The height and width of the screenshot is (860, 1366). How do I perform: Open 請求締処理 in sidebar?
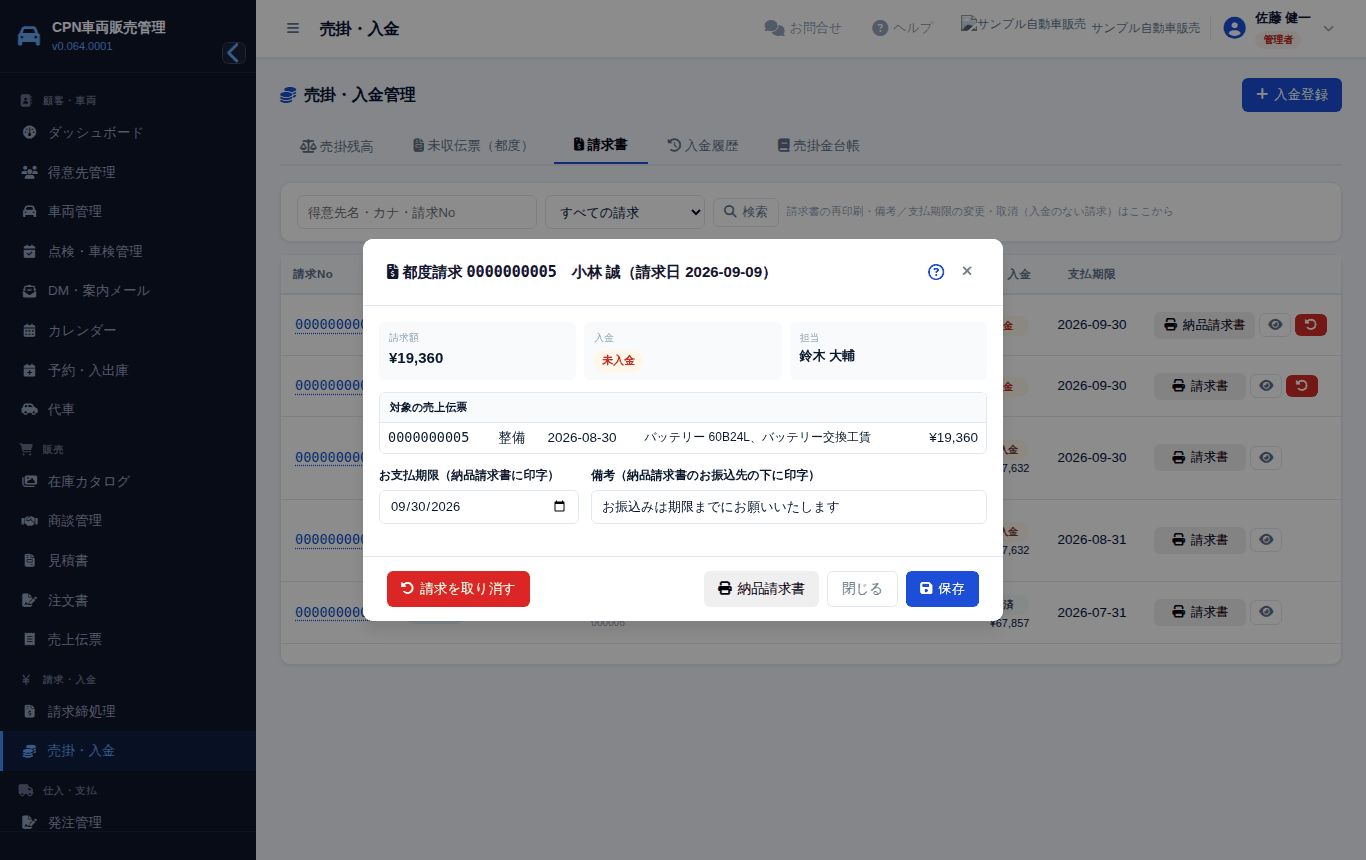coord(128,711)
